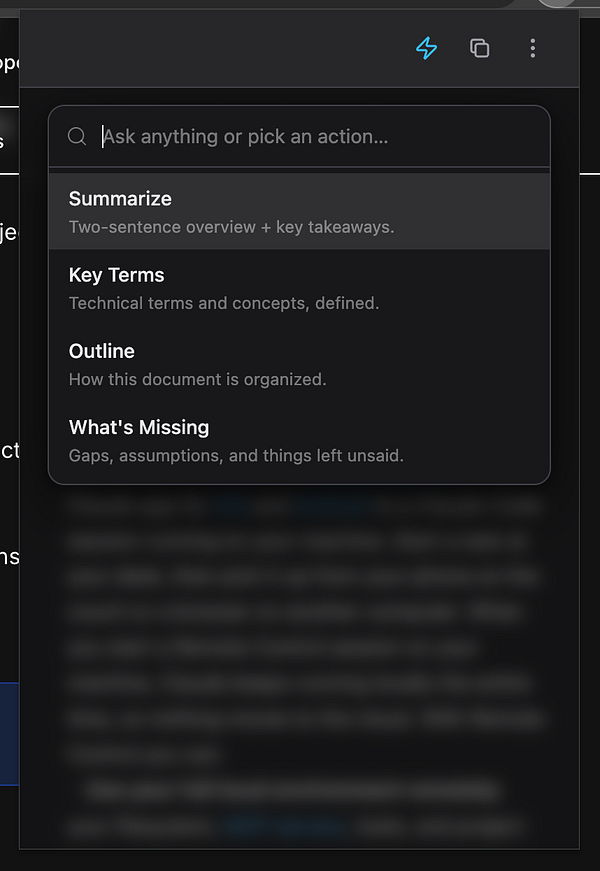This screenshot has width=600, height=871.
Task: Choose the Key Terms action
Action: 116,275
